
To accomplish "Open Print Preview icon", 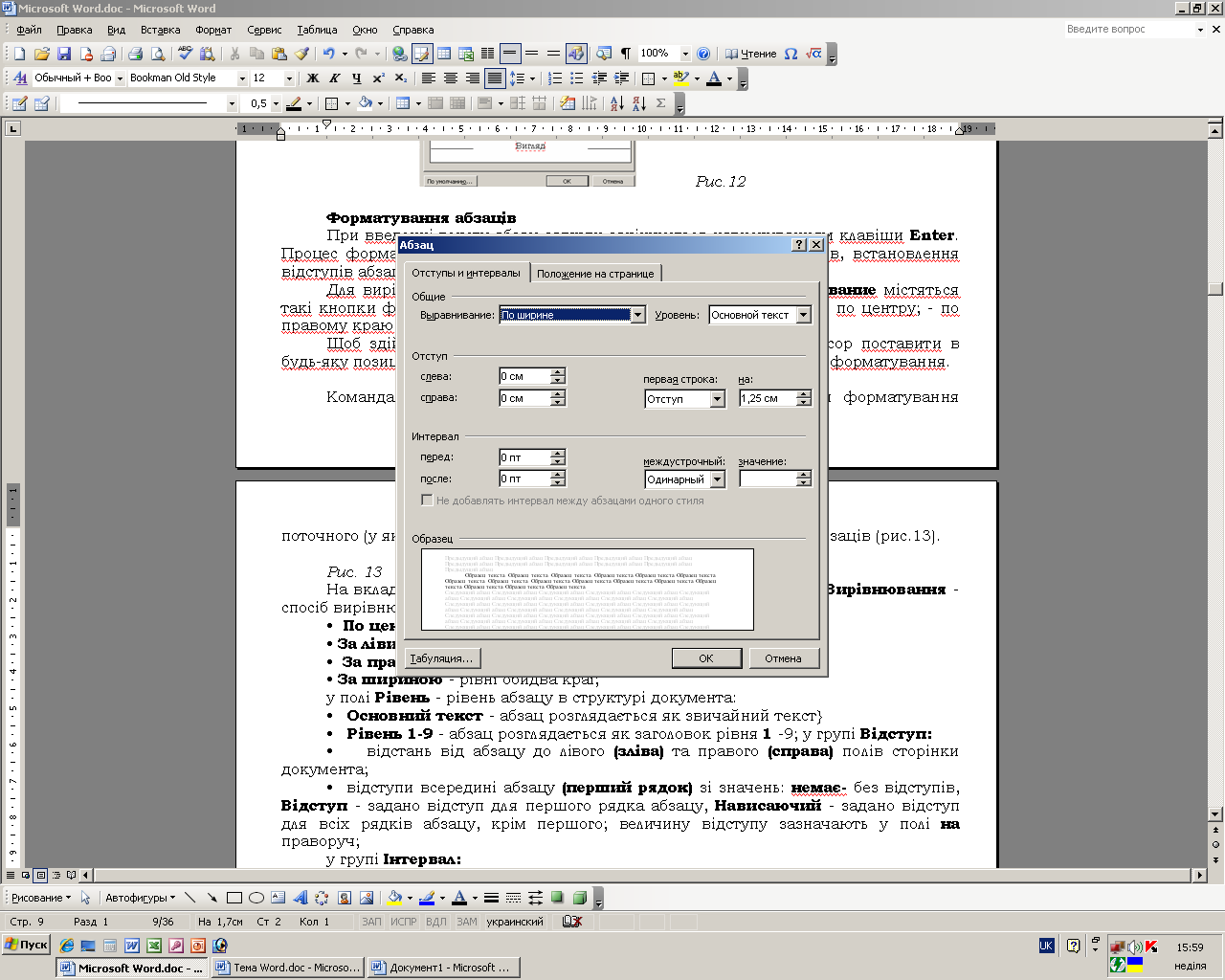I will coord(157,54).
